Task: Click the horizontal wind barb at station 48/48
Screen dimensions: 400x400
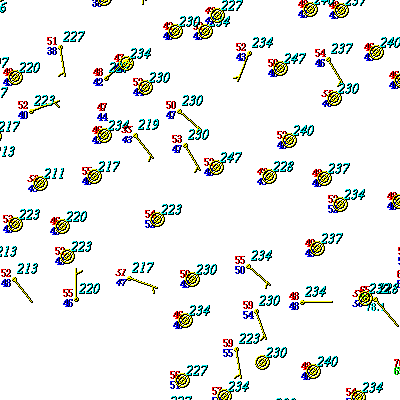Action: pyautogui.click(x=317, y=302)
